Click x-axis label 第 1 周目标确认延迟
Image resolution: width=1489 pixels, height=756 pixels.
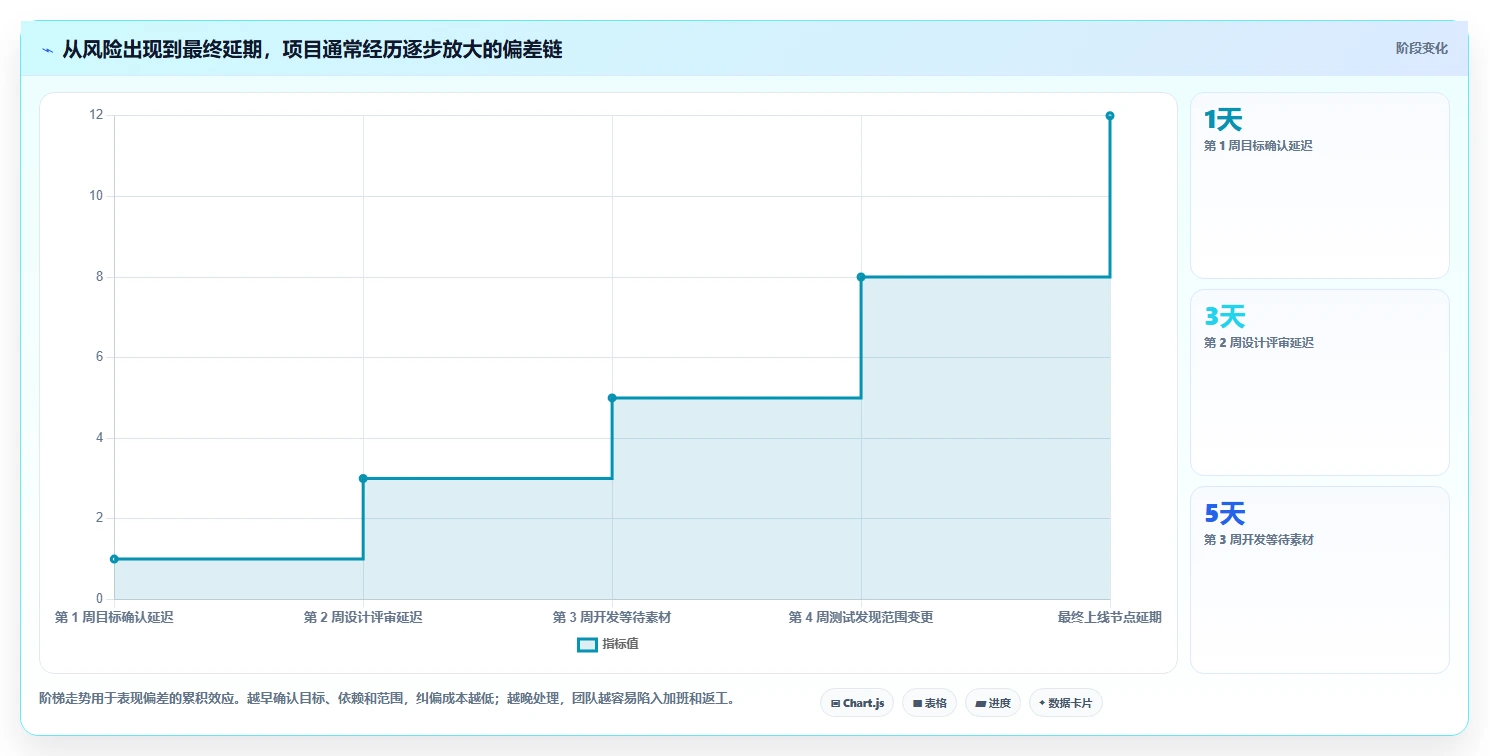point(114,617)
